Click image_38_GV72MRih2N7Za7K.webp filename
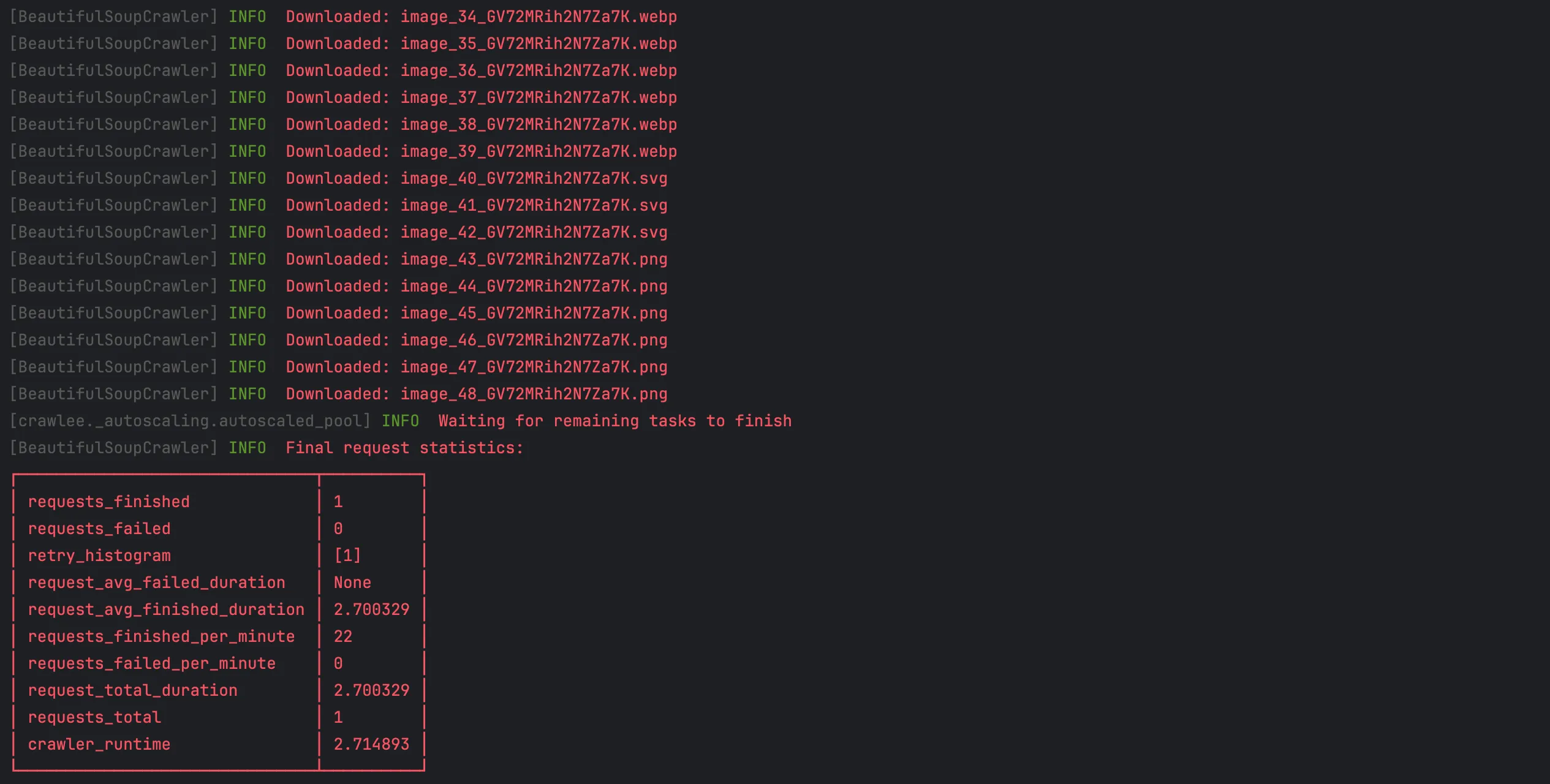The height and width of the screenshot is (784, 1550). tap(539, 124)
